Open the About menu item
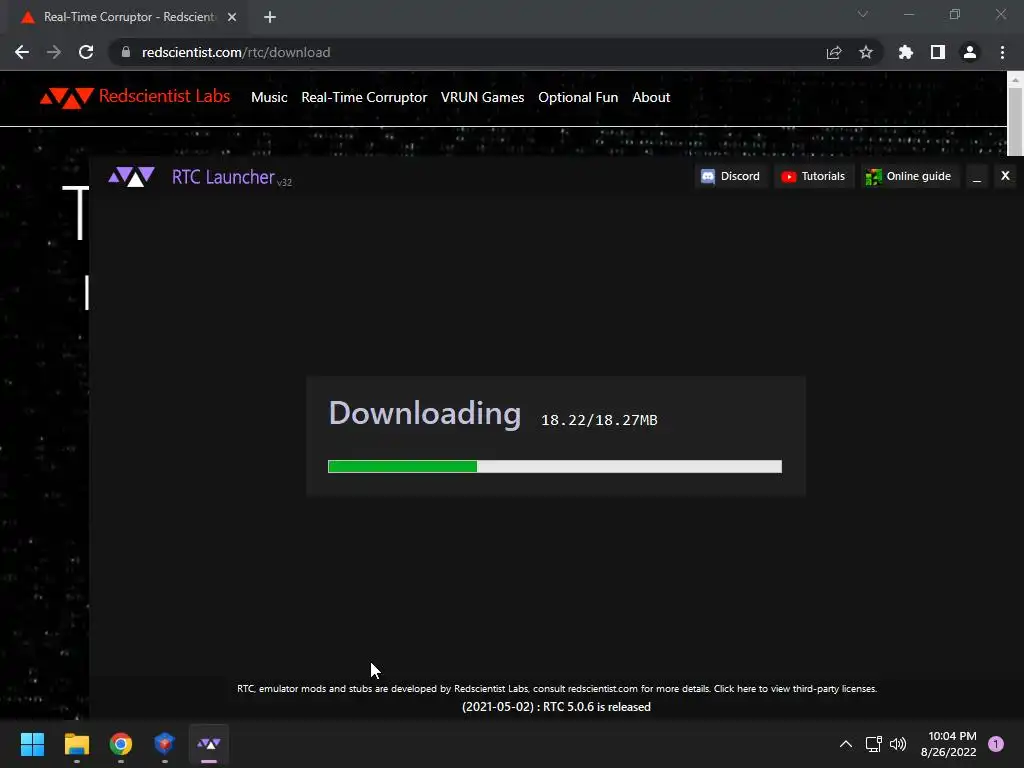1024x768 pixels. (x=650, y=97)
